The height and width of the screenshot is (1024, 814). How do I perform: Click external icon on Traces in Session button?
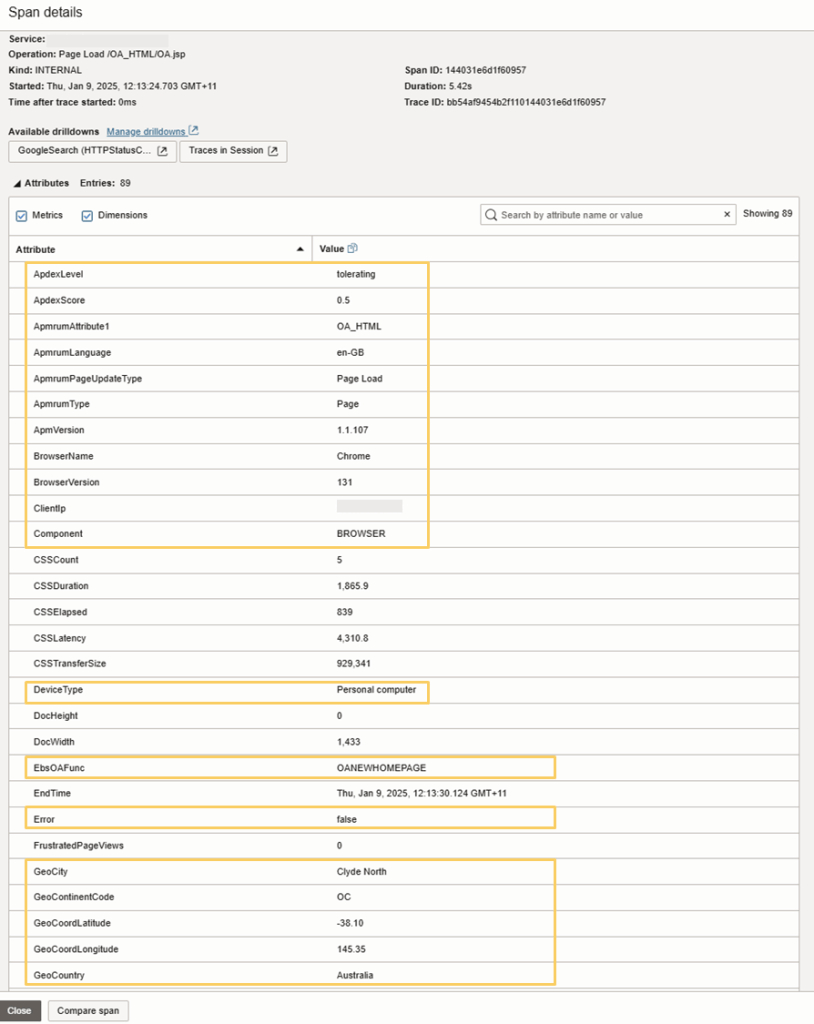272,151
